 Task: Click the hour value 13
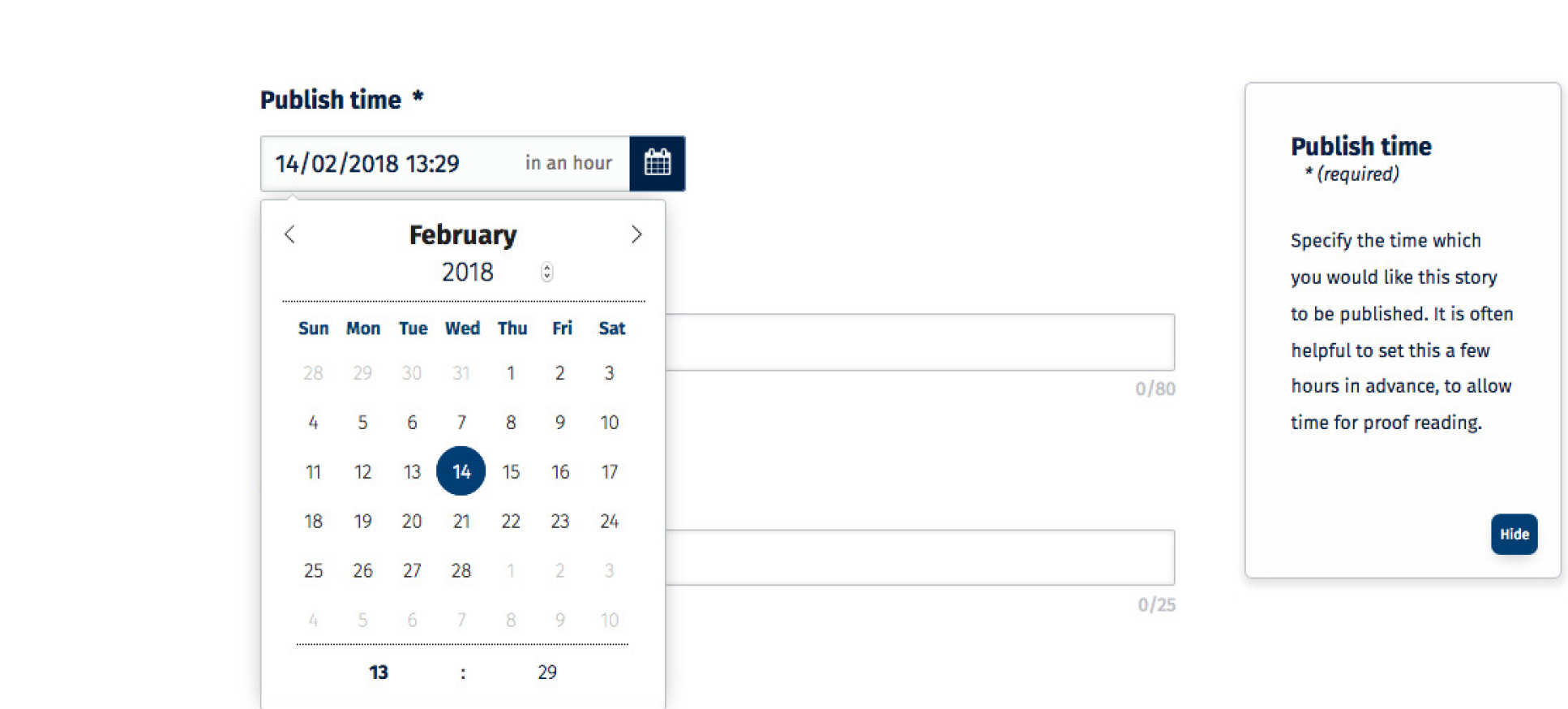(x=379, y=672)
